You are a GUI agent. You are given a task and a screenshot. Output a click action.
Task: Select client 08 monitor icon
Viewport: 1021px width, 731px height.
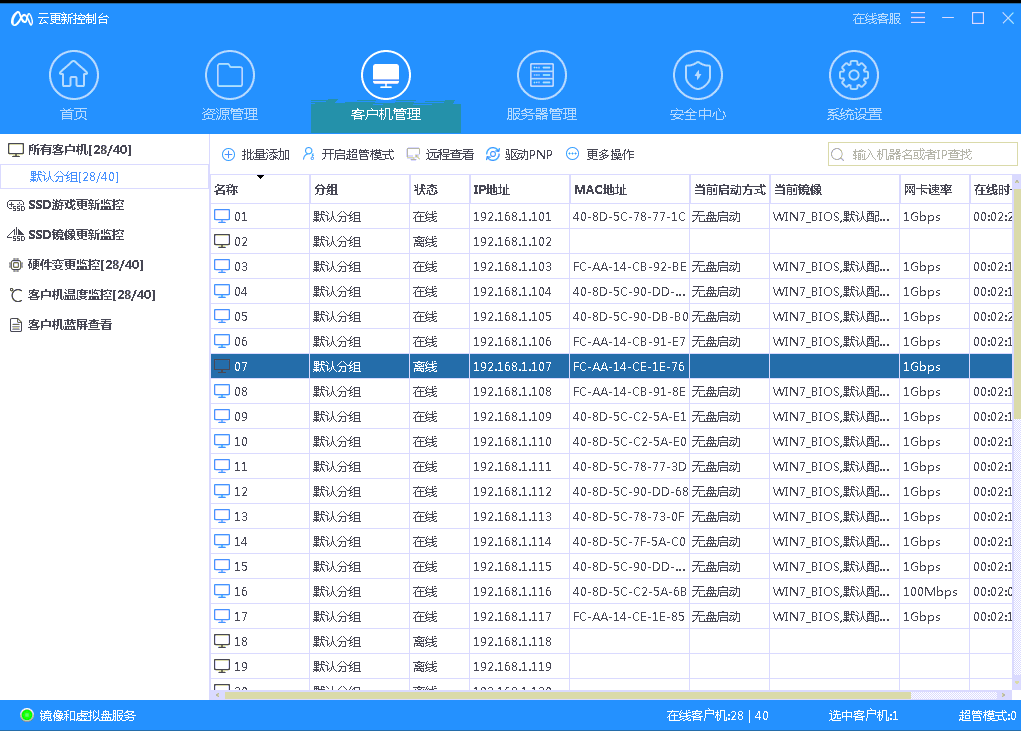(222, 391)
